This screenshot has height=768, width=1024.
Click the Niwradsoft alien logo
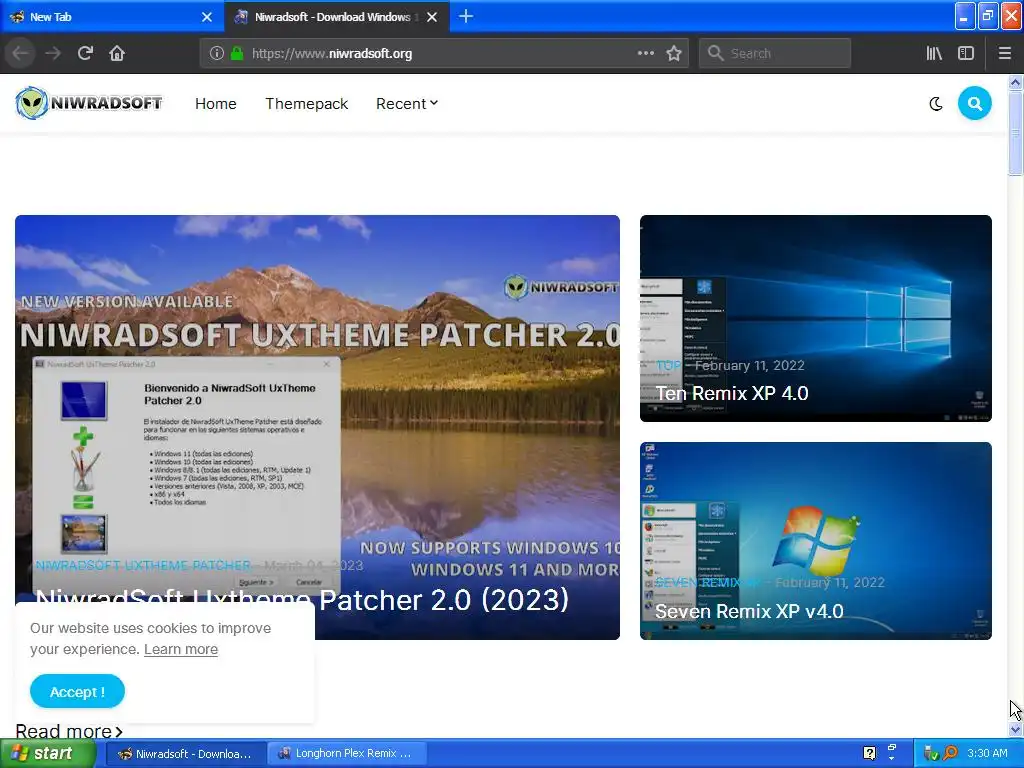tap(89, 103)
